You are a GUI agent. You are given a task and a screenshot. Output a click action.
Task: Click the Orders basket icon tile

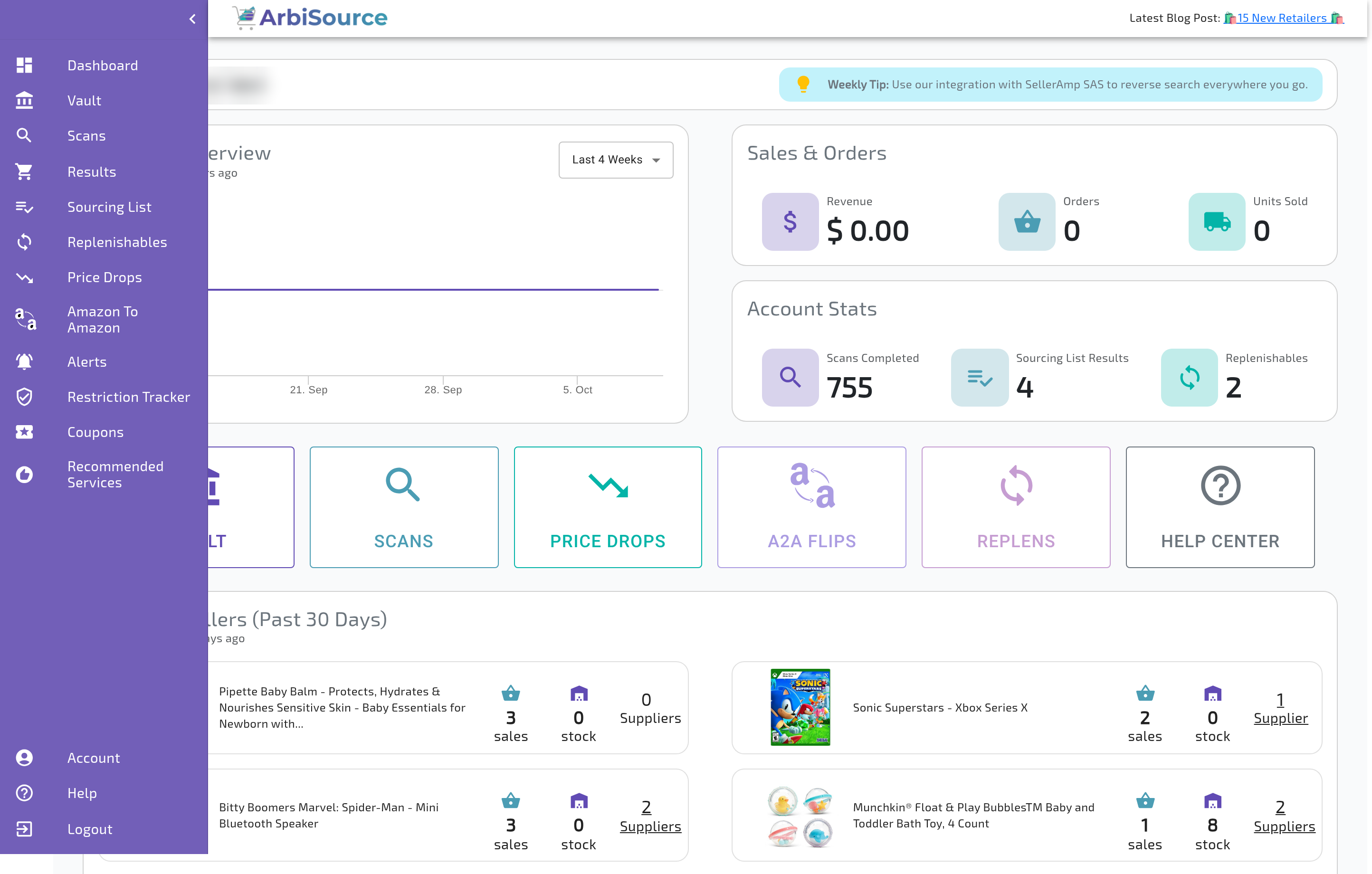coord(1027,222)
